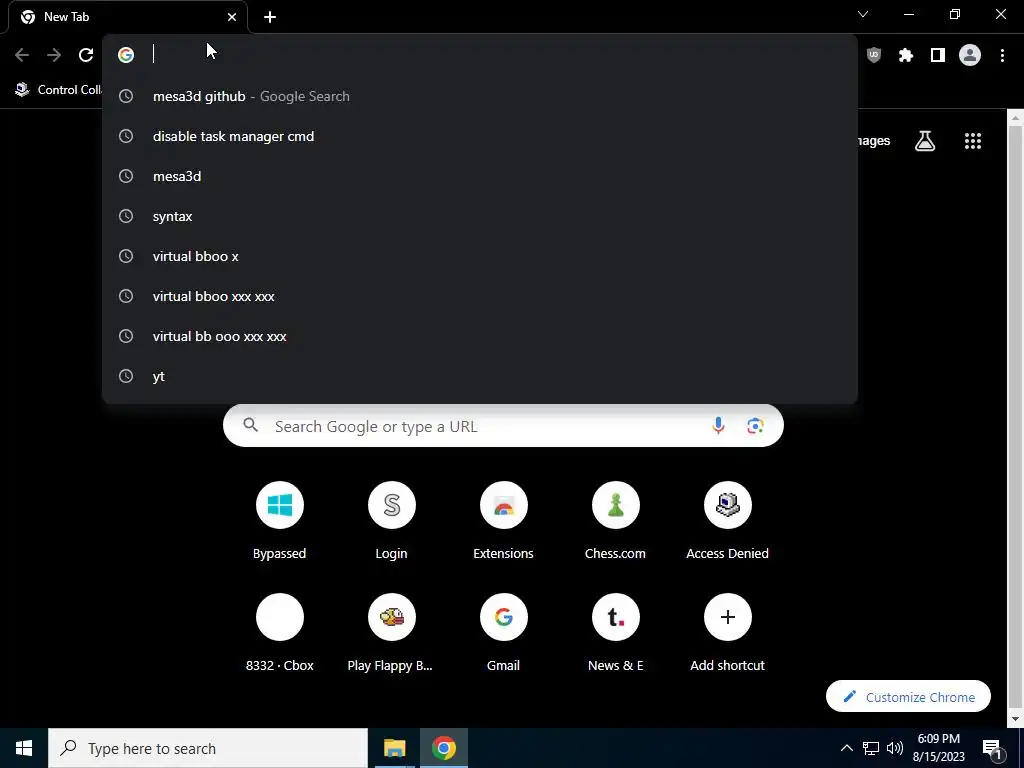Open the Play Flappy Bird shortcut
Image resolution: width=1024 pixels, height=768 pixels.
coord(392,633)
